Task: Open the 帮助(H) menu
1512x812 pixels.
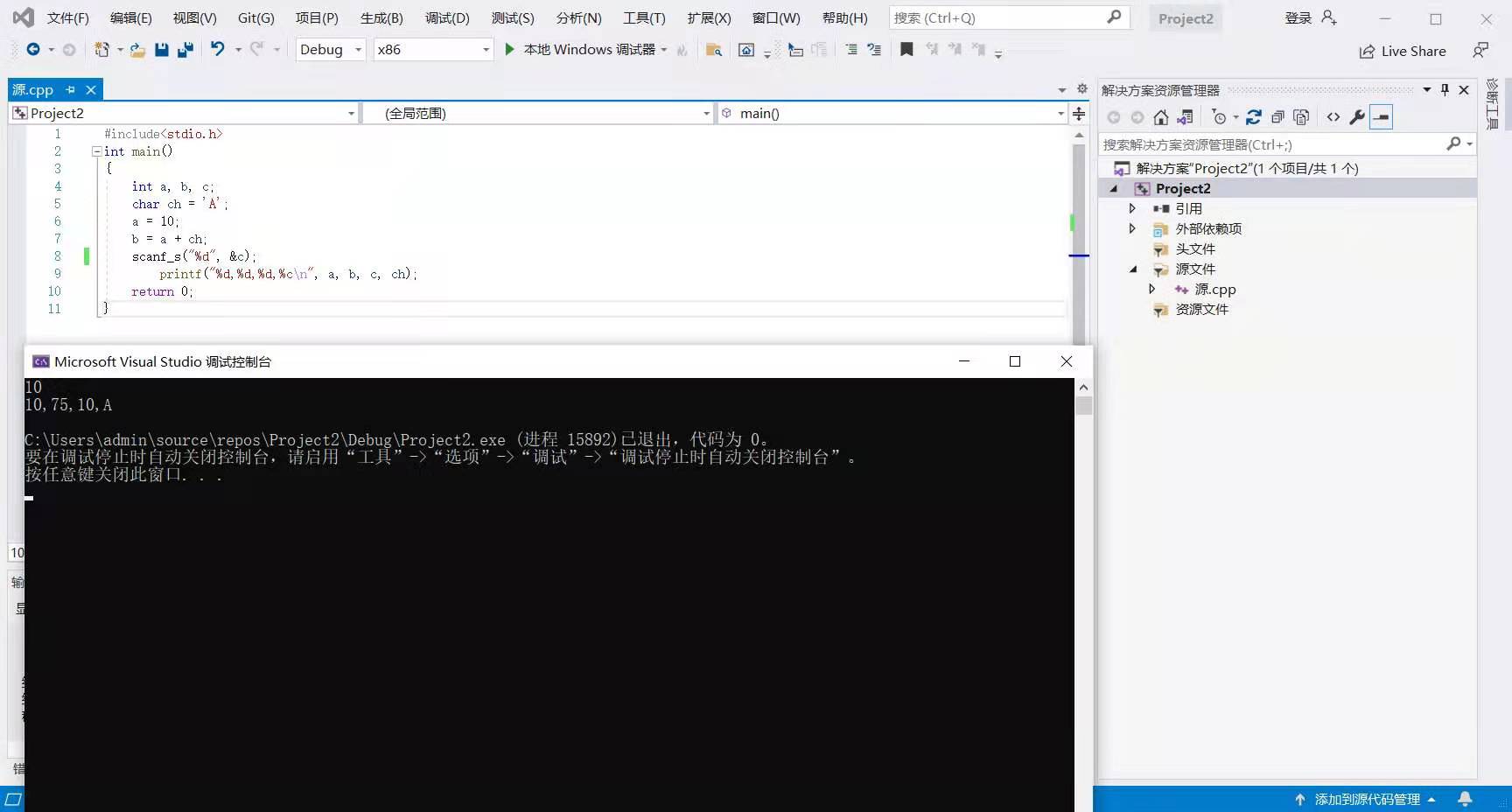Action: coord(845,17)
